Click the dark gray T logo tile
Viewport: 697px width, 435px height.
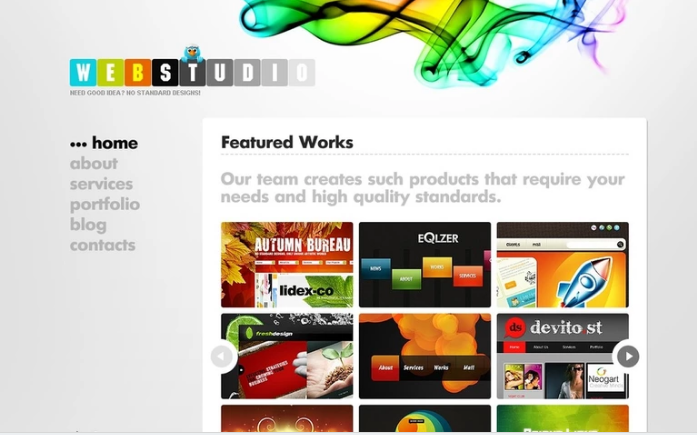(192, 72)
